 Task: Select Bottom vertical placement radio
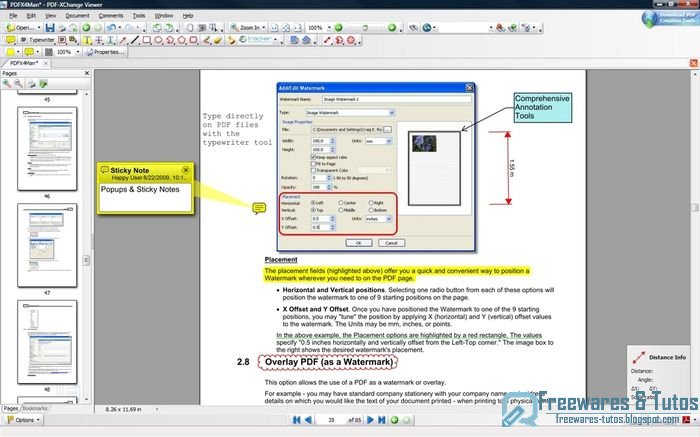click(x=371, y=210)
